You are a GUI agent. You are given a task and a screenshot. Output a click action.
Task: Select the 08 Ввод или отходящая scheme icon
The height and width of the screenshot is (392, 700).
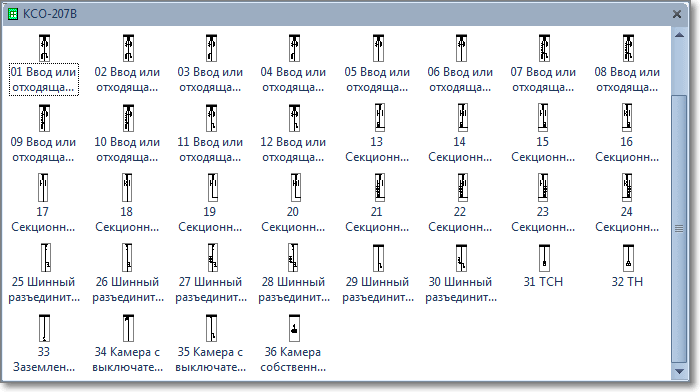pos(628,48)
